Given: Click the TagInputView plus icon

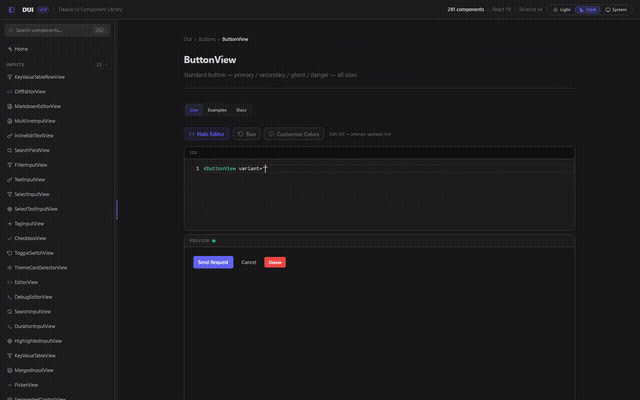Looking at the screenshot, I should click(x=9, y=224).
